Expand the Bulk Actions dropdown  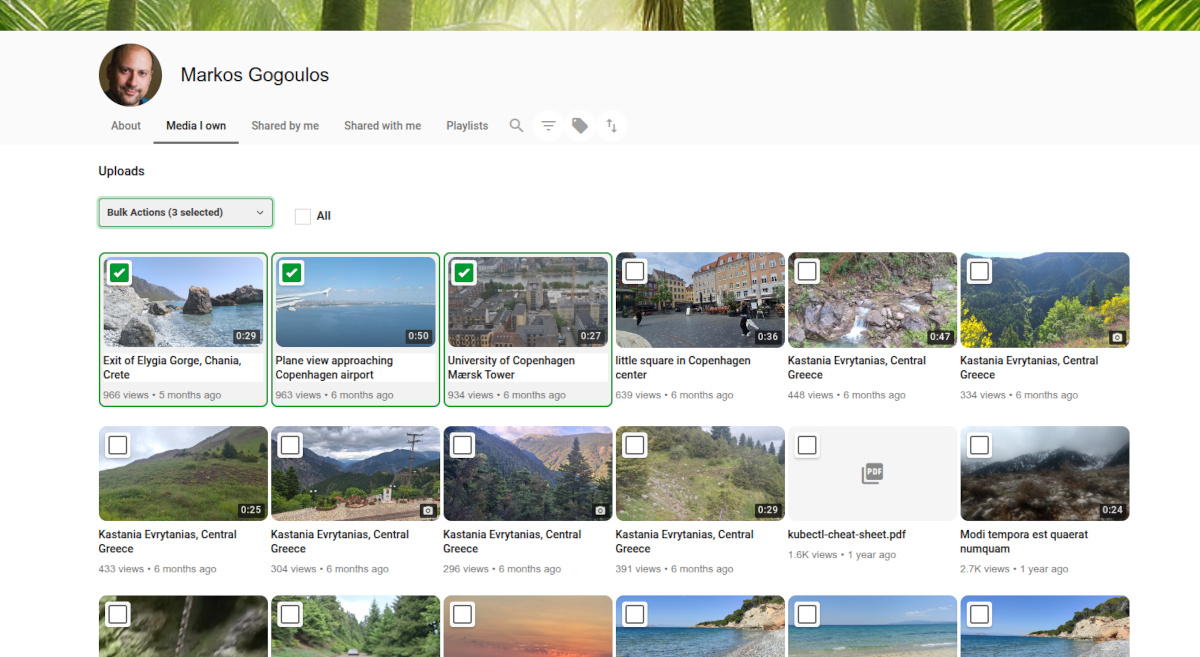[186, 212]
